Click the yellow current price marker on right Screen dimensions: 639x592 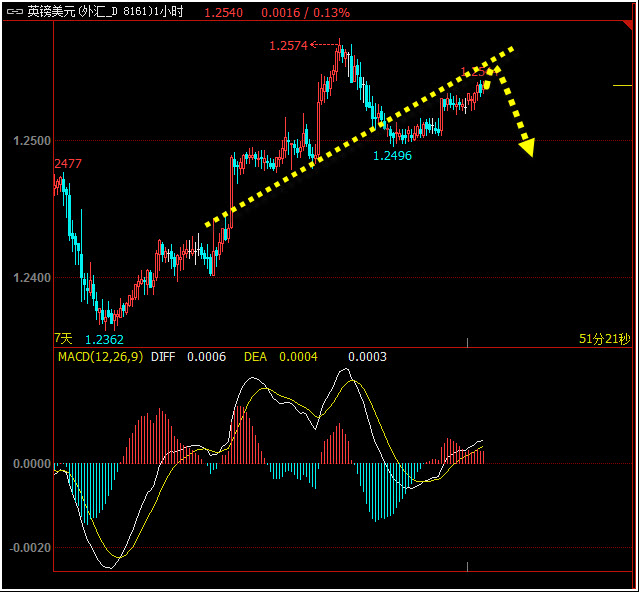point(622,86)
